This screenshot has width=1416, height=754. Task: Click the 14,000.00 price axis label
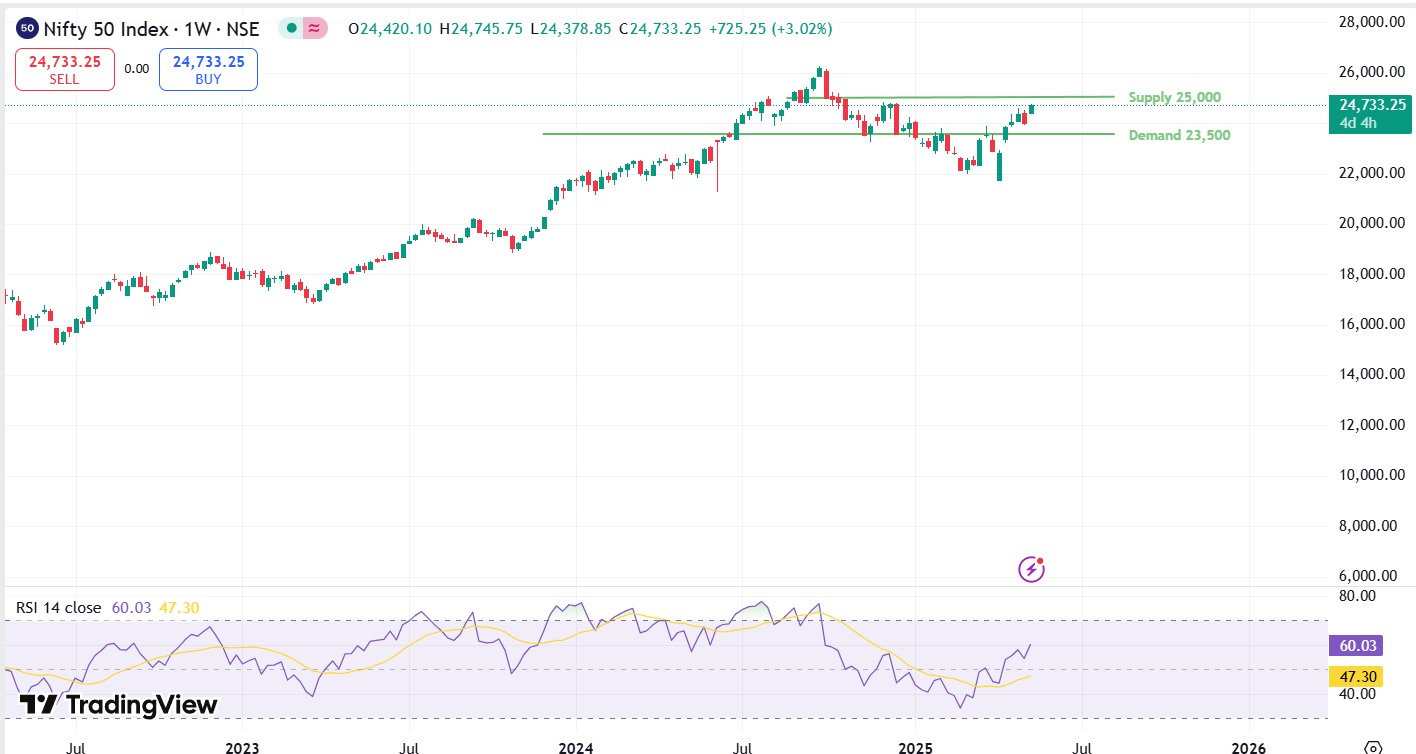point(1373,374)
